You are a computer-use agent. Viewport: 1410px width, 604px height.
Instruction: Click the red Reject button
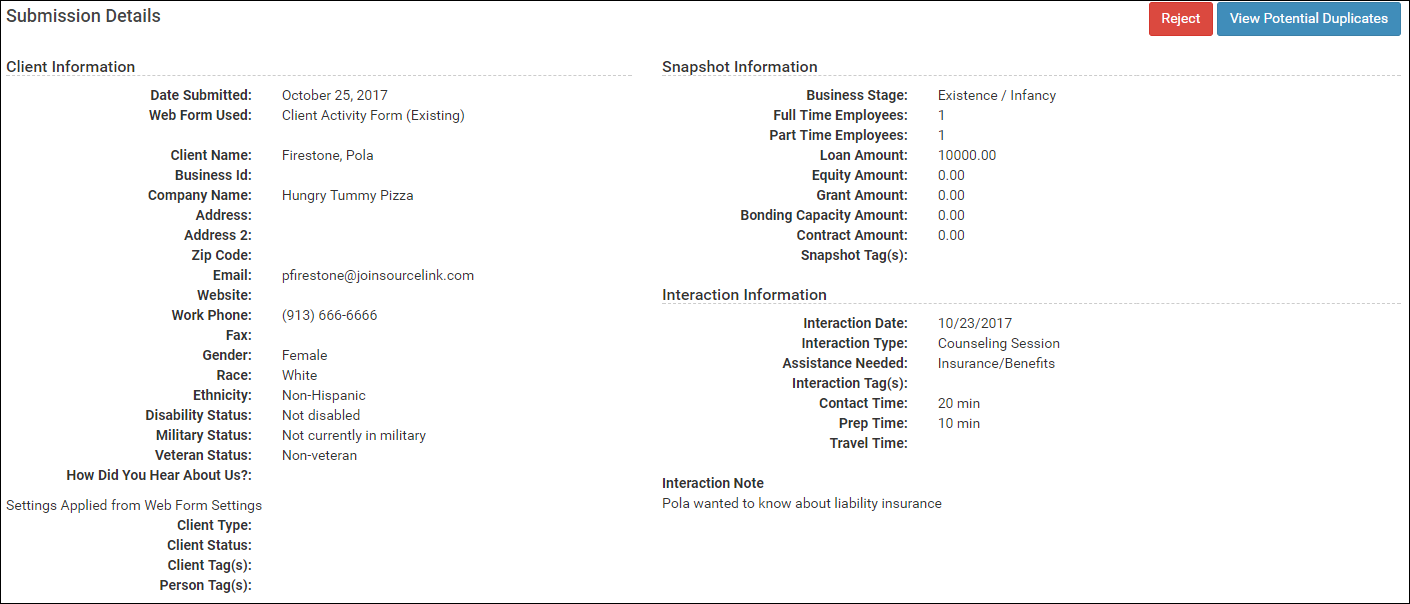[x=1180, y=19]
